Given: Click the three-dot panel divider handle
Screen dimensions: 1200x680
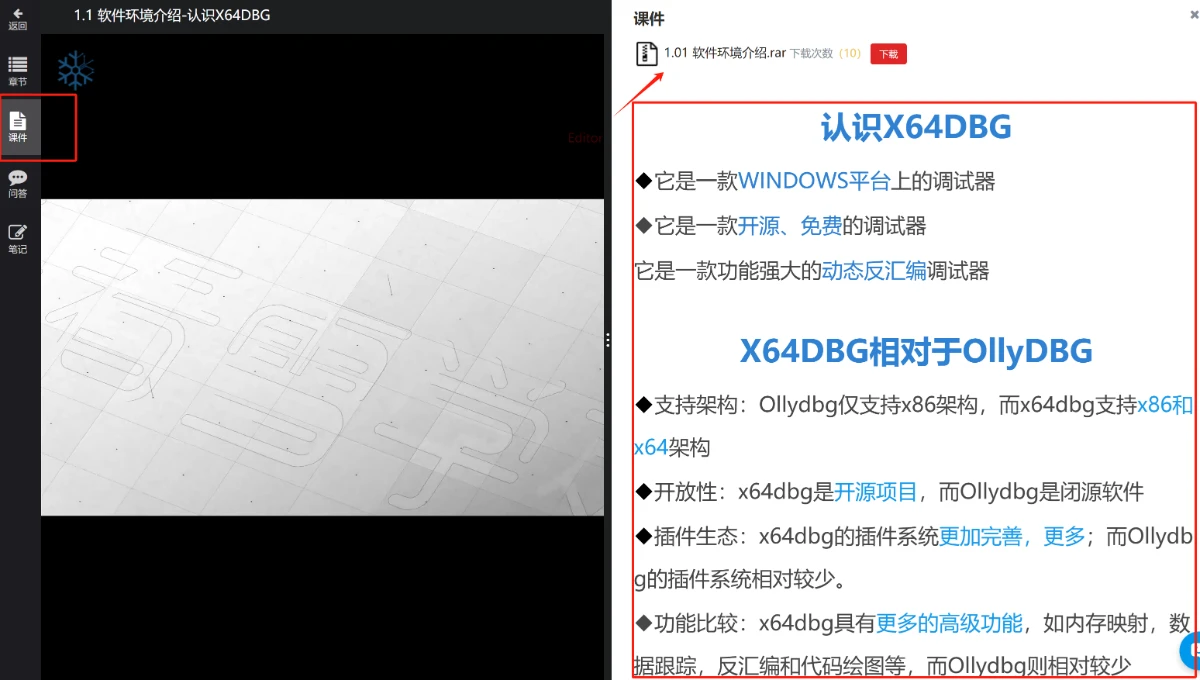Looking at the screenshot, I should (608, 341).
